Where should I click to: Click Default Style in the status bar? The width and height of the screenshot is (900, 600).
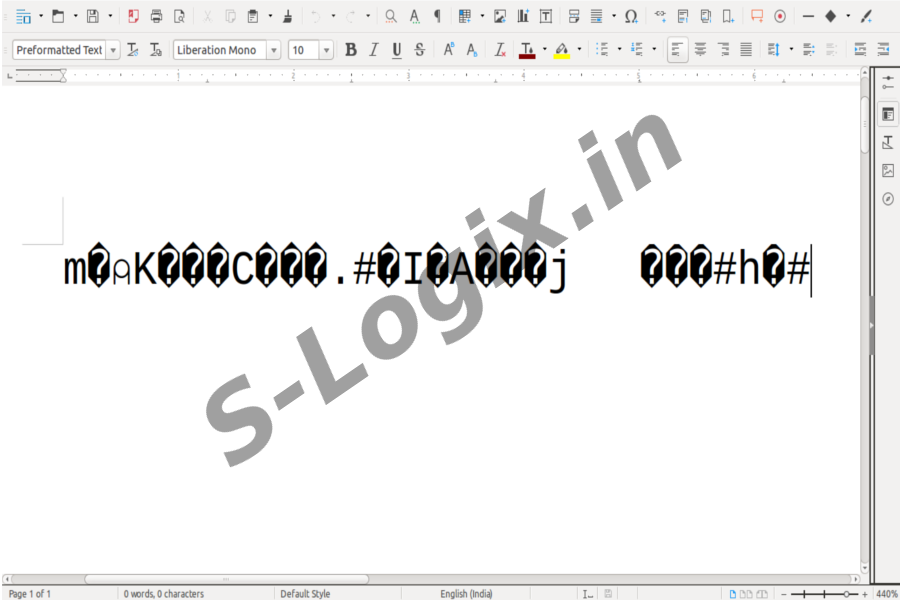pos(305,594)
